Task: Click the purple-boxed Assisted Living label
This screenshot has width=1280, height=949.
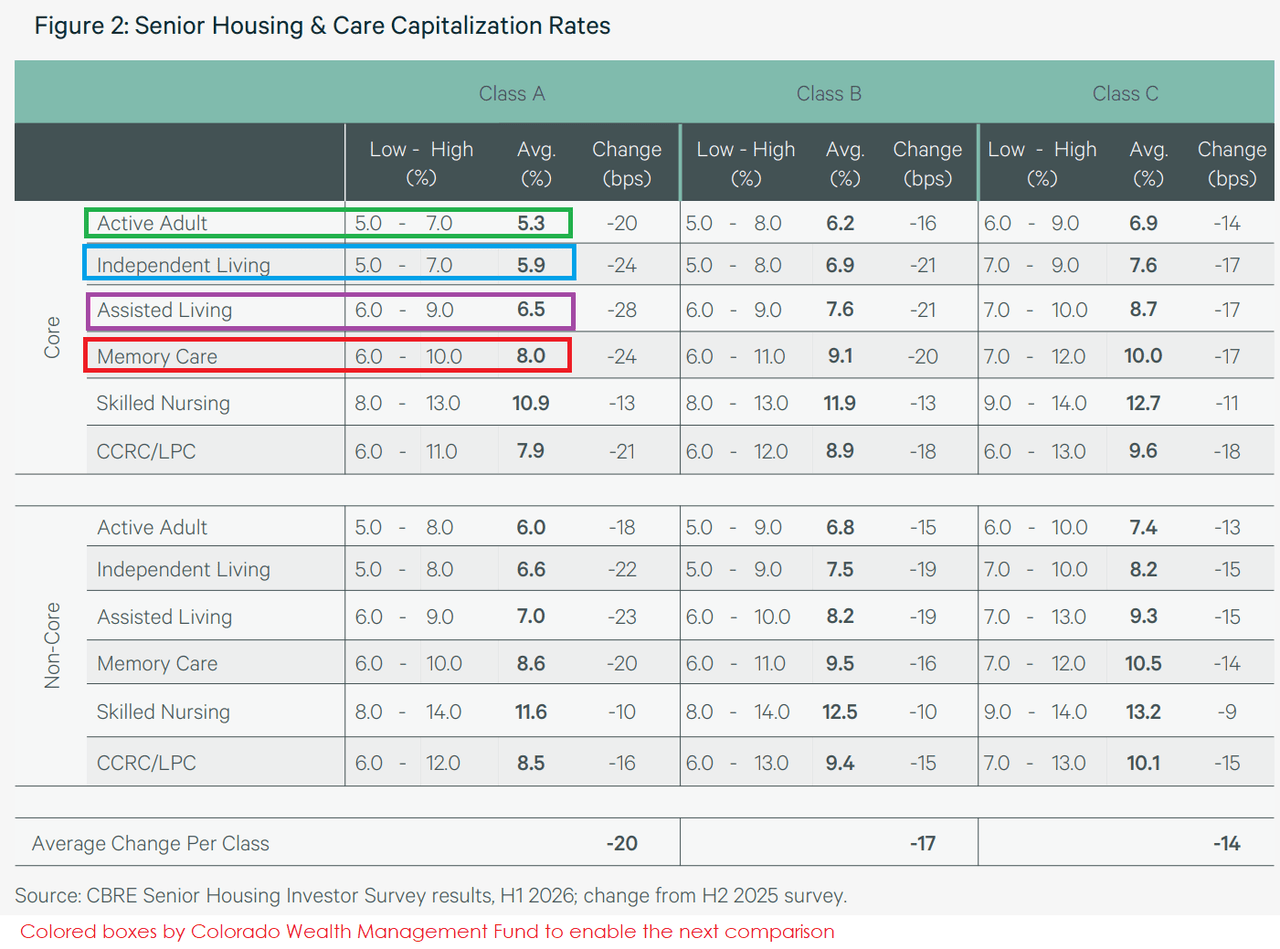Action: click(x=164, y=310)
